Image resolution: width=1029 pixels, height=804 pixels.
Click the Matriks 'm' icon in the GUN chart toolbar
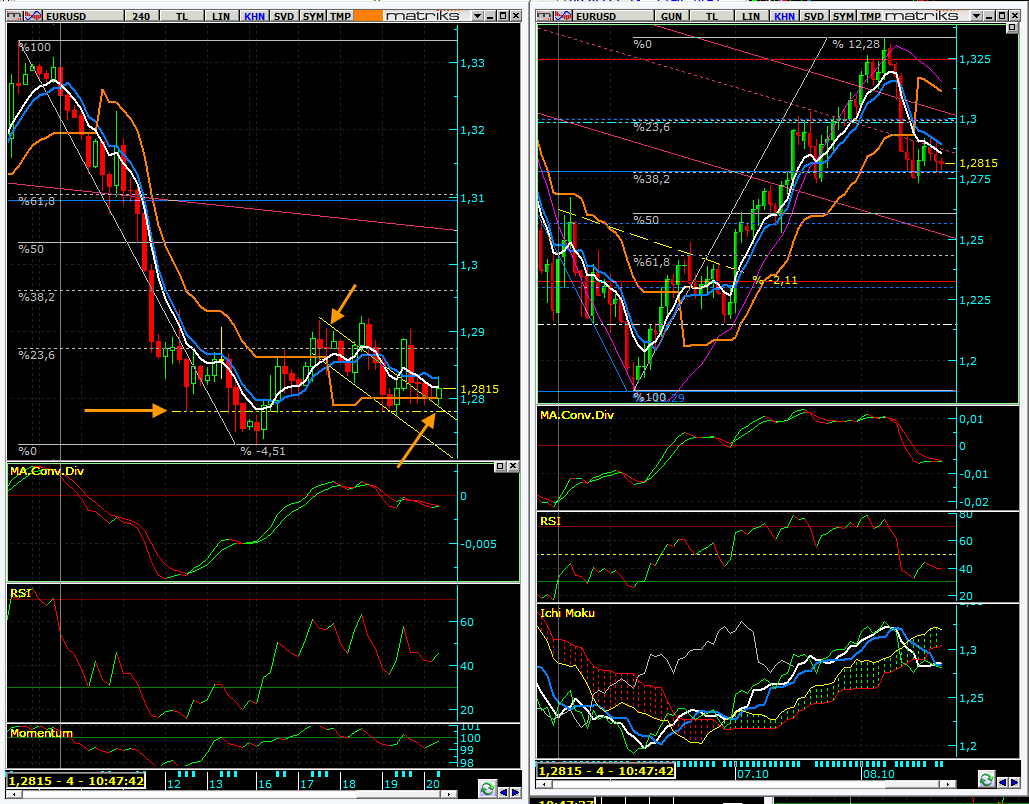[543, 17]
